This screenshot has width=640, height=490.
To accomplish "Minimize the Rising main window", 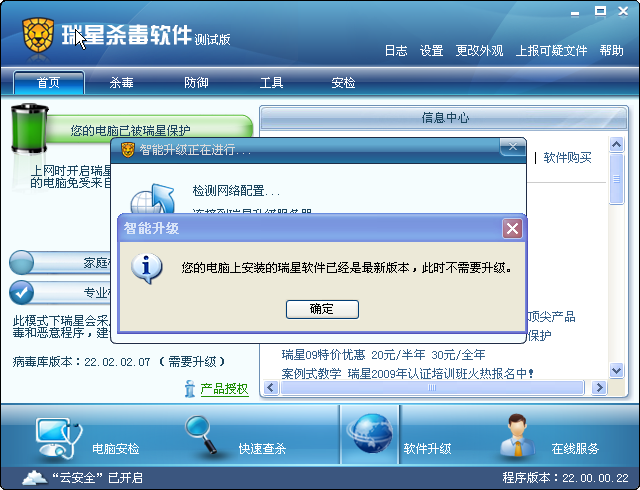I will point(575,13).
